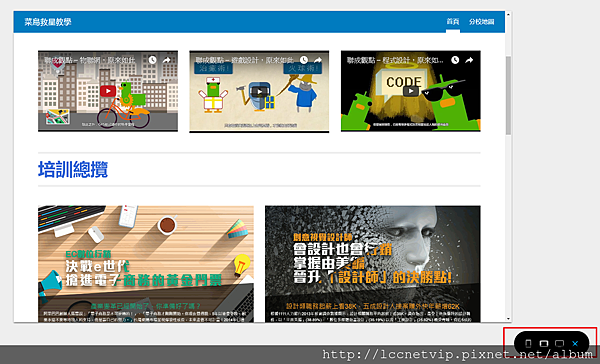600x364 pixels.
Task: Open the 首頁 navigation tab
Action: click(453, 22)
